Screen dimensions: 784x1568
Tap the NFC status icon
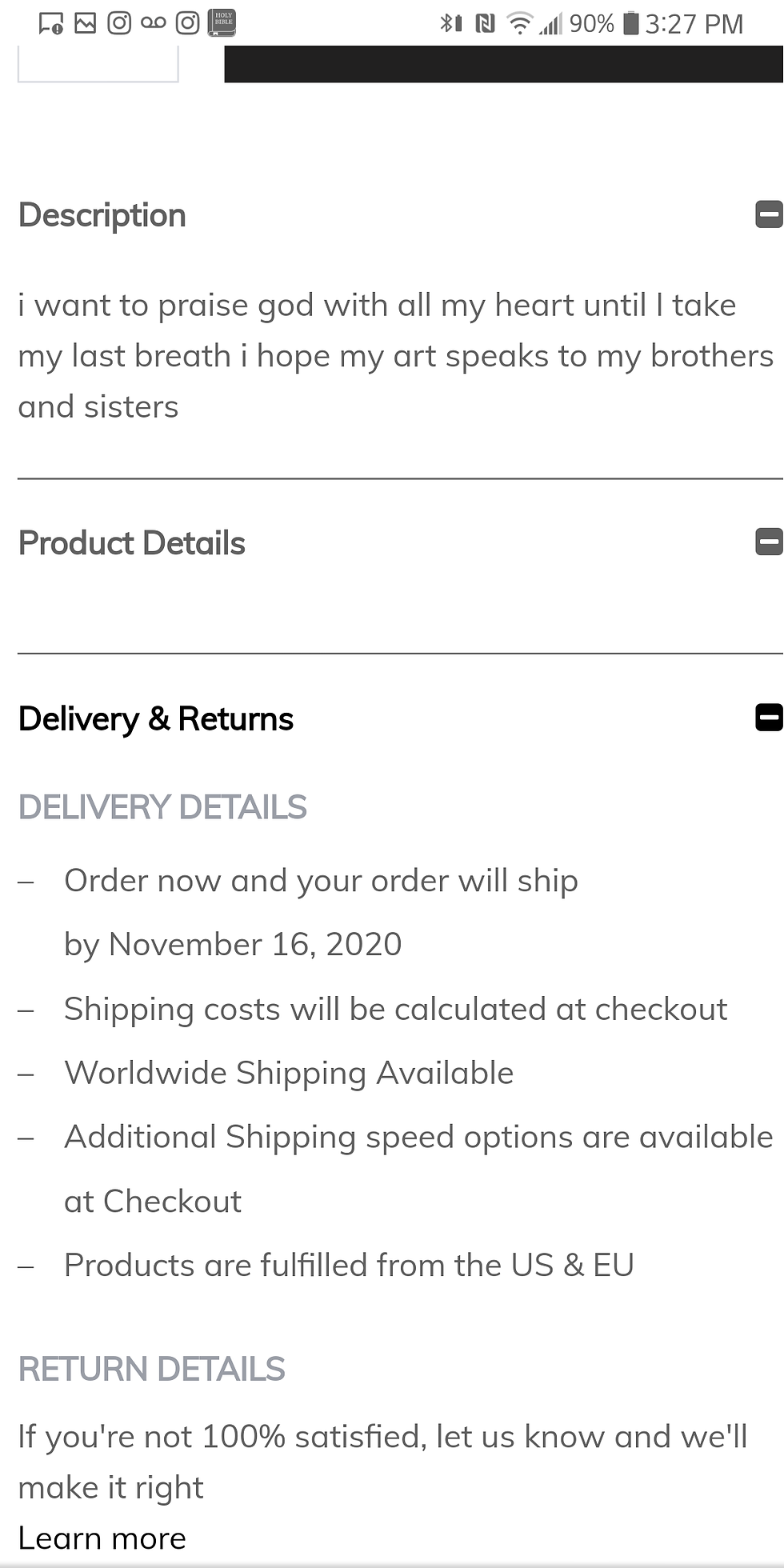pyautogui.click(x=485, y=24)
